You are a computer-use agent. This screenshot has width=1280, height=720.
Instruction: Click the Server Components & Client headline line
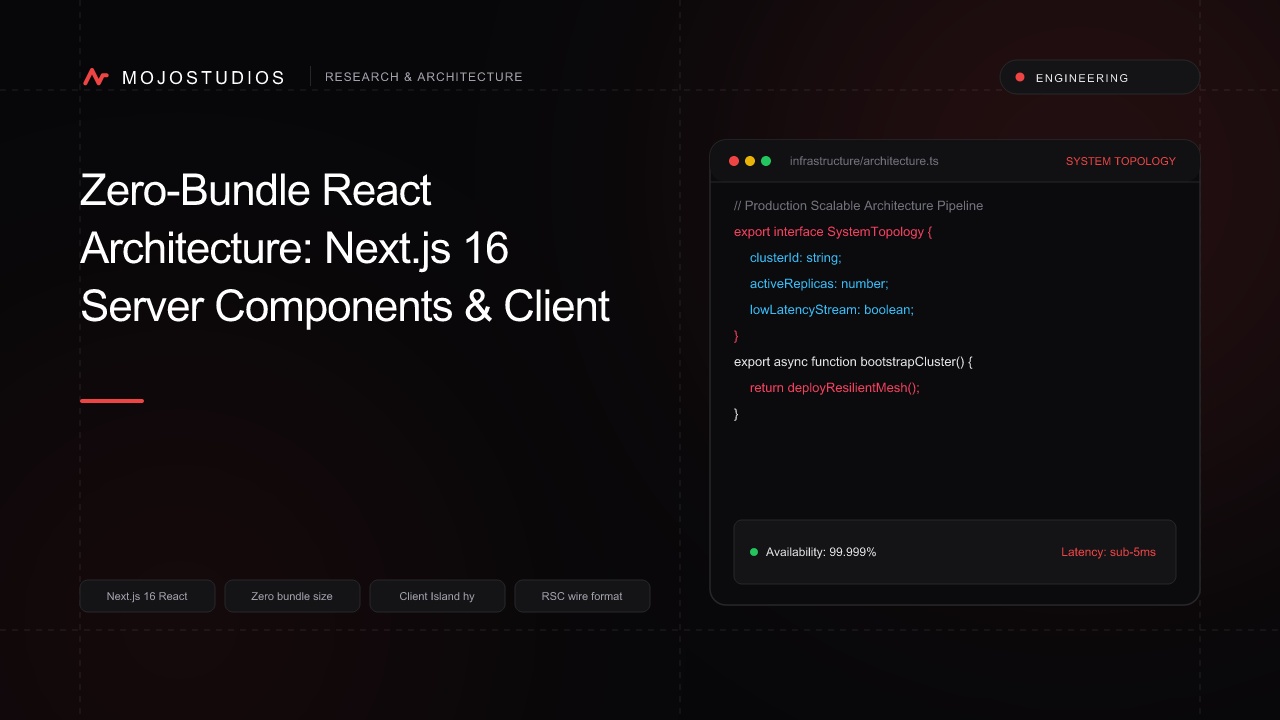345,306
